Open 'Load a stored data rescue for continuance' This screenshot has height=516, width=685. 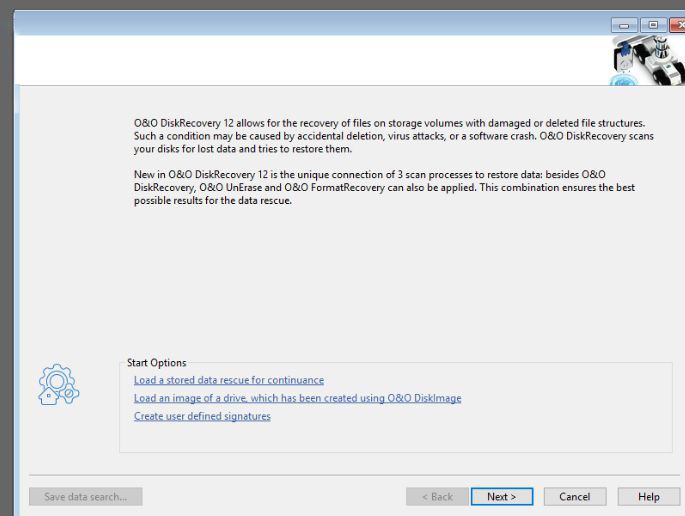pos(229,380)
